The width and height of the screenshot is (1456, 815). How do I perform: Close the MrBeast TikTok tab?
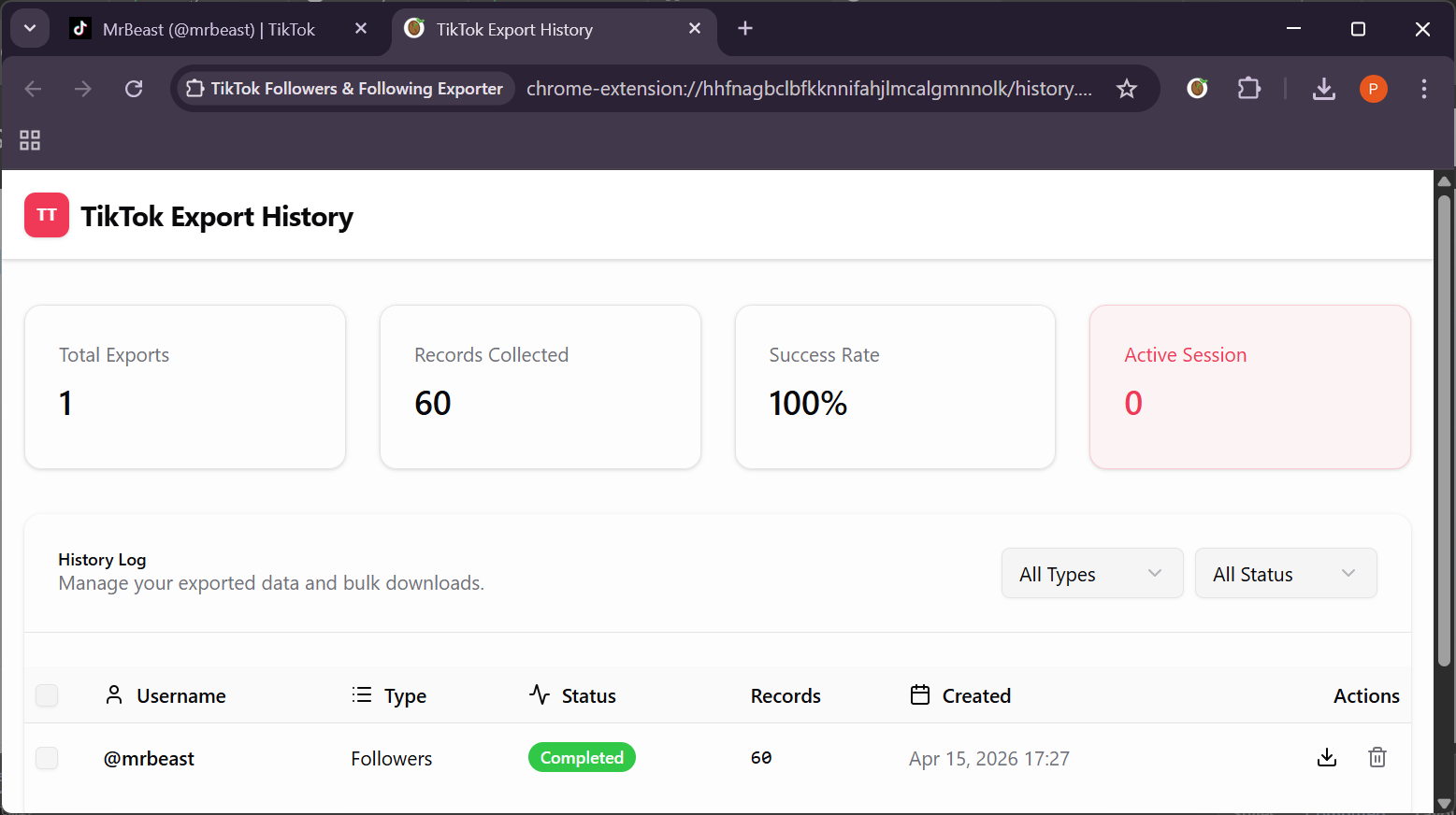click(361, 29)
